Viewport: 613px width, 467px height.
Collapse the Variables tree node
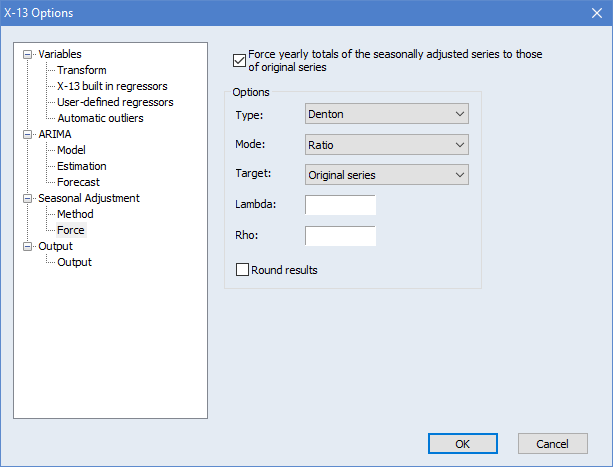(x=27, y=54)
